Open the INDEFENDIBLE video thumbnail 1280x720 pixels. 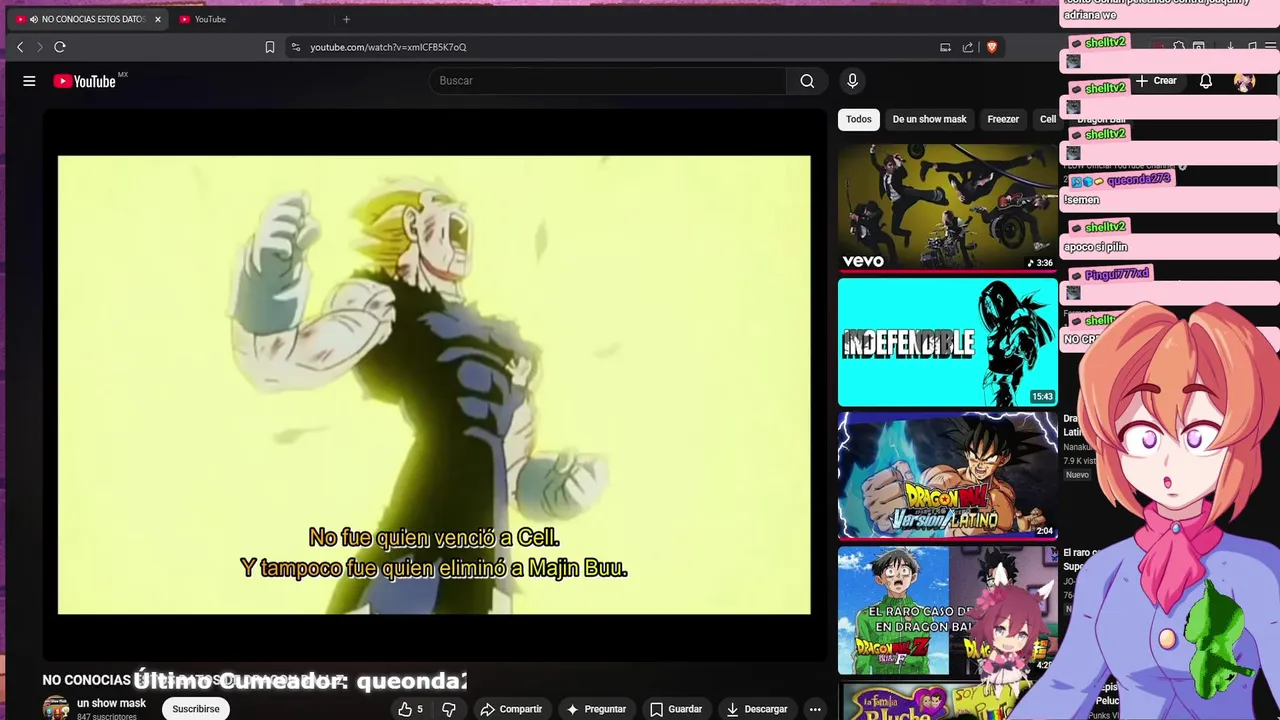pos(947,342)
